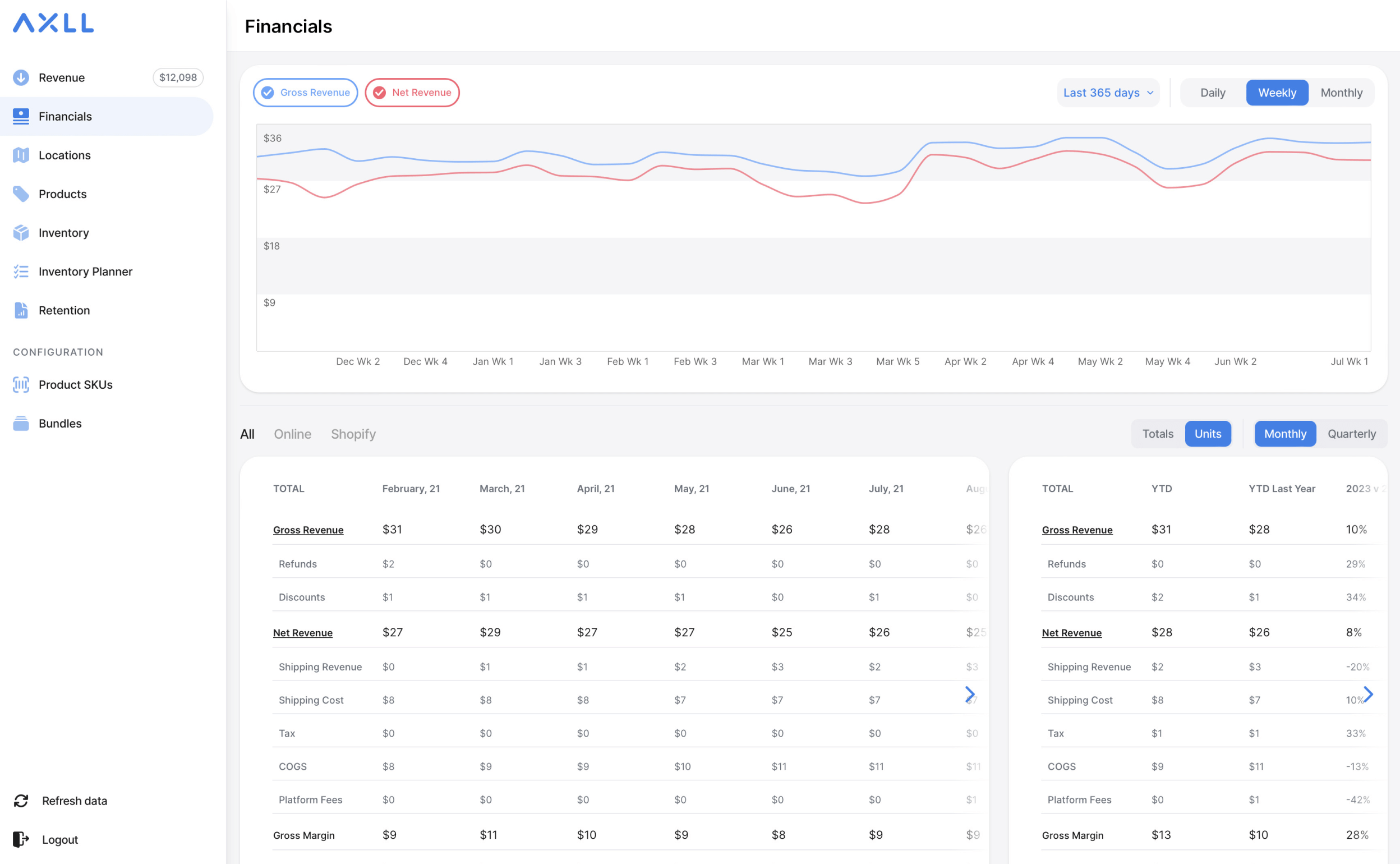This screenshot has width=1400, height=864.
Task: Click the Products tag icon
Action: point(21,194)
